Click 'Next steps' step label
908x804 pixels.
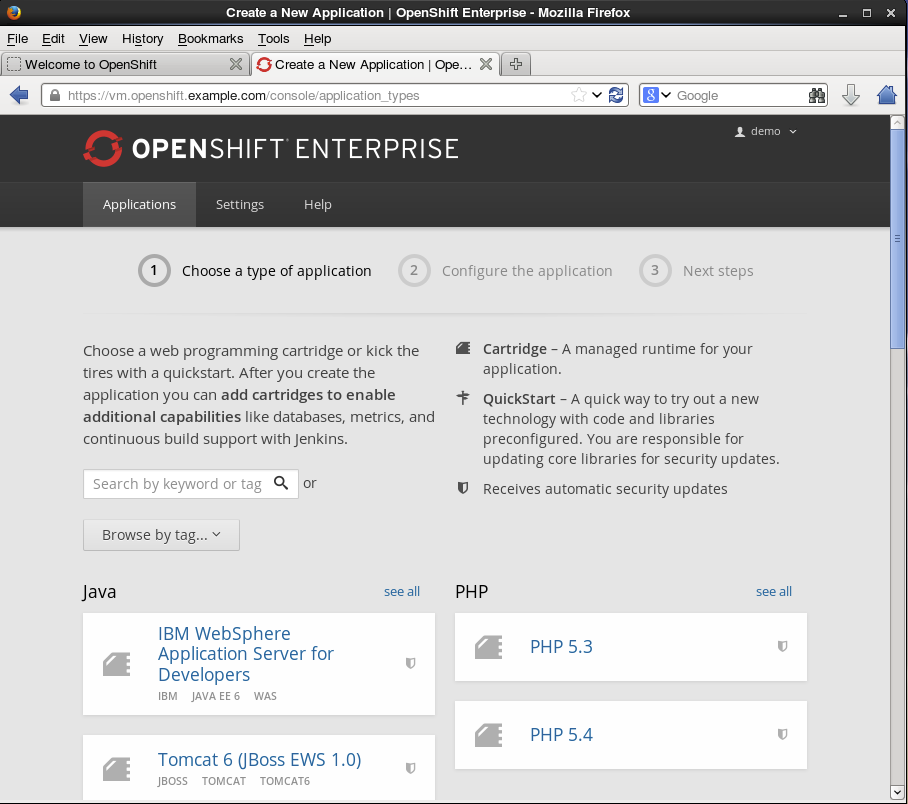[718, 271]
